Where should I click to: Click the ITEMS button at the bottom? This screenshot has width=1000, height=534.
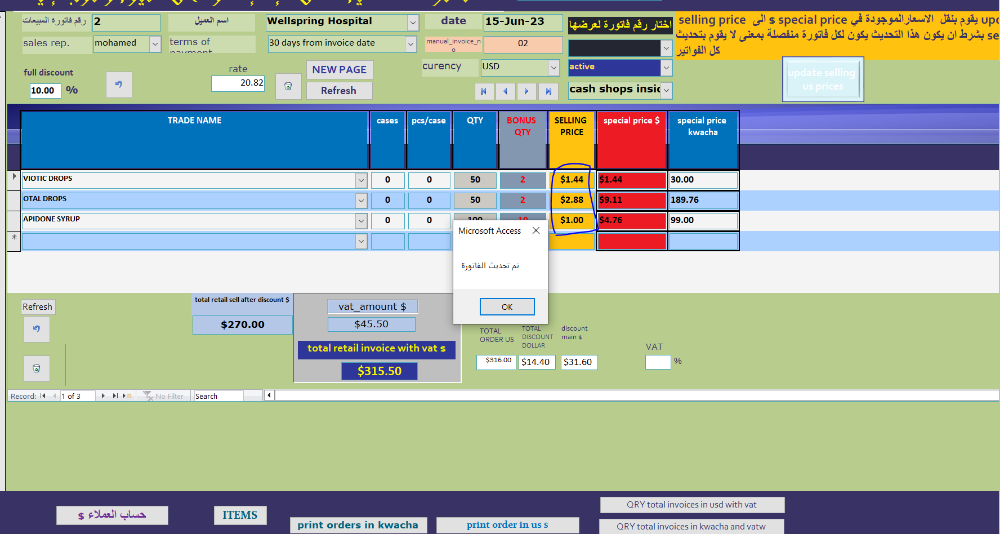tap(240, 515)
